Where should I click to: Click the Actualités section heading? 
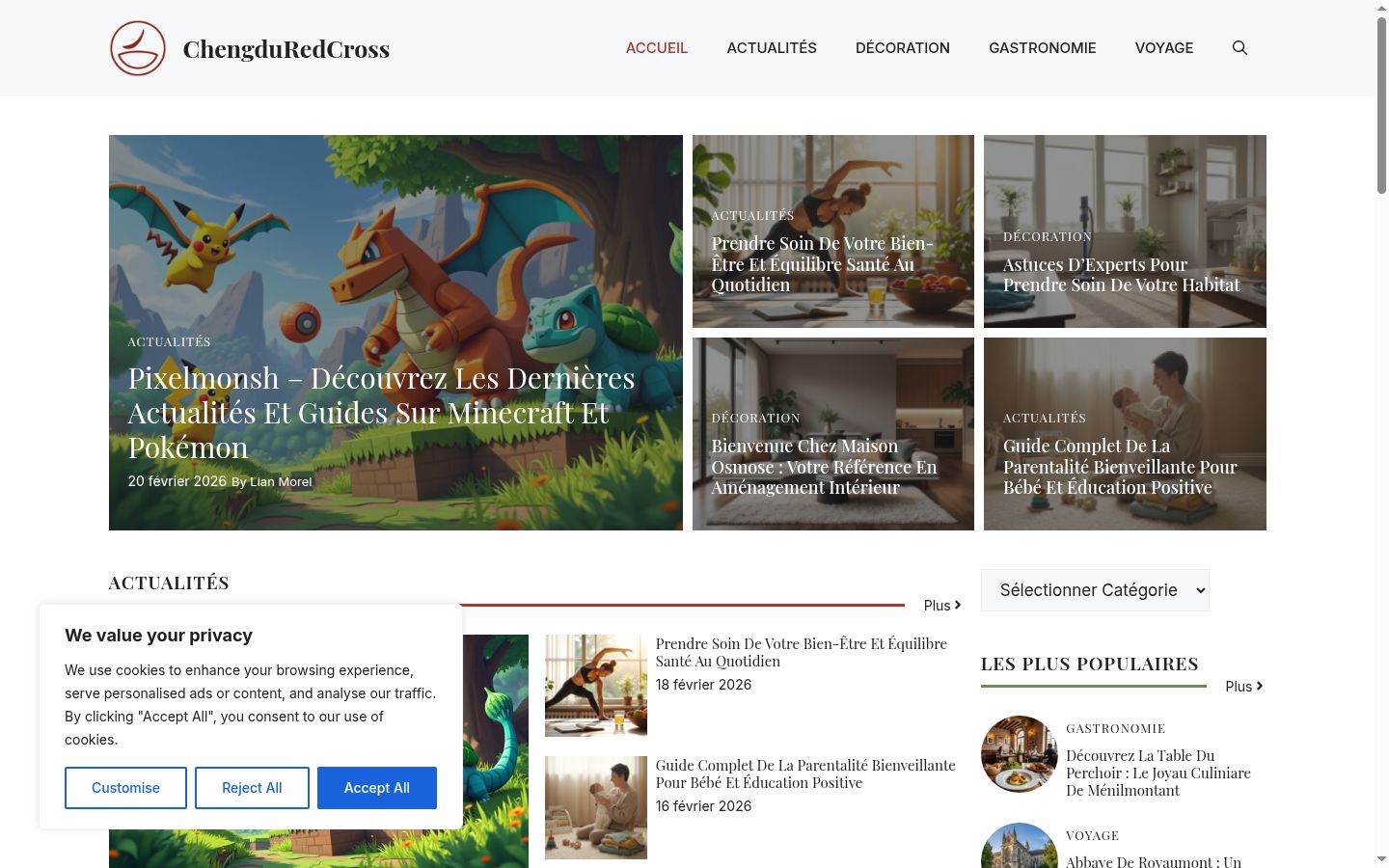(x=169, y=583)
